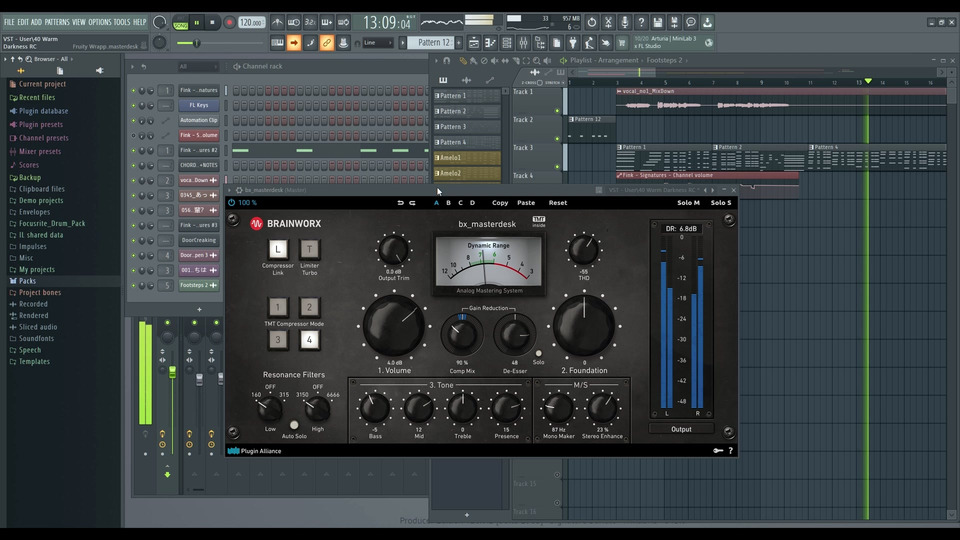The image size is (960, 540).
Task: Select the DoorCreaking channel button
Action: (199, 240)
